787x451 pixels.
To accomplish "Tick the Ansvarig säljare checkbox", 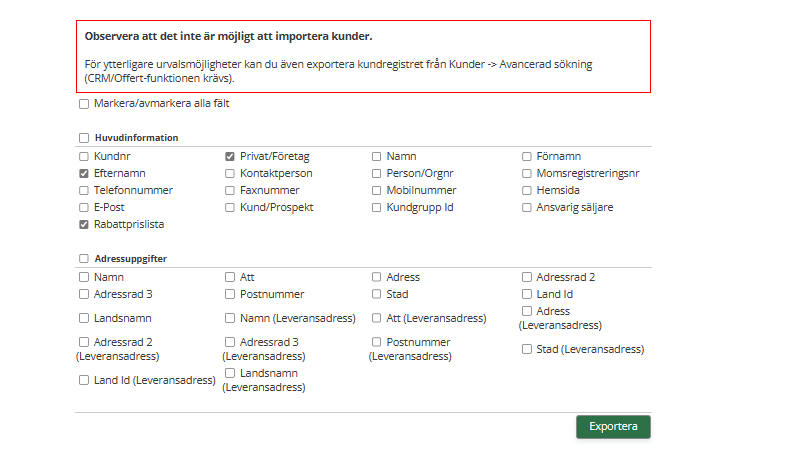I will point(527,208).
